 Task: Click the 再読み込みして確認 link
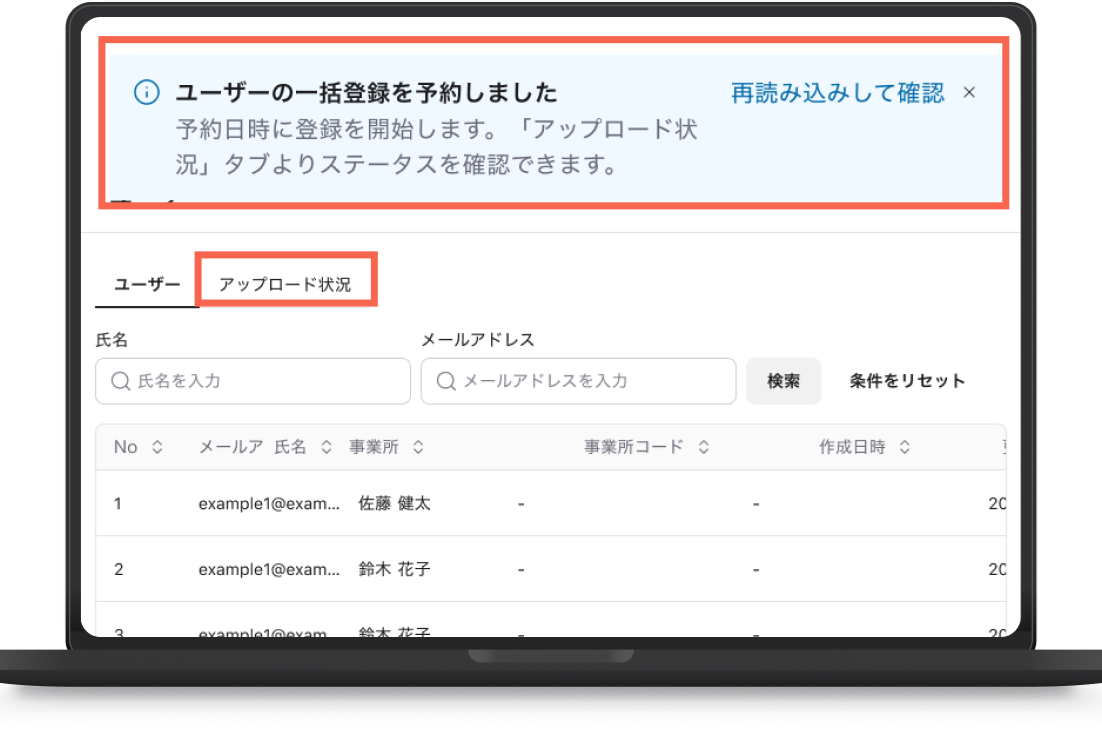click(x=838, y=93)
